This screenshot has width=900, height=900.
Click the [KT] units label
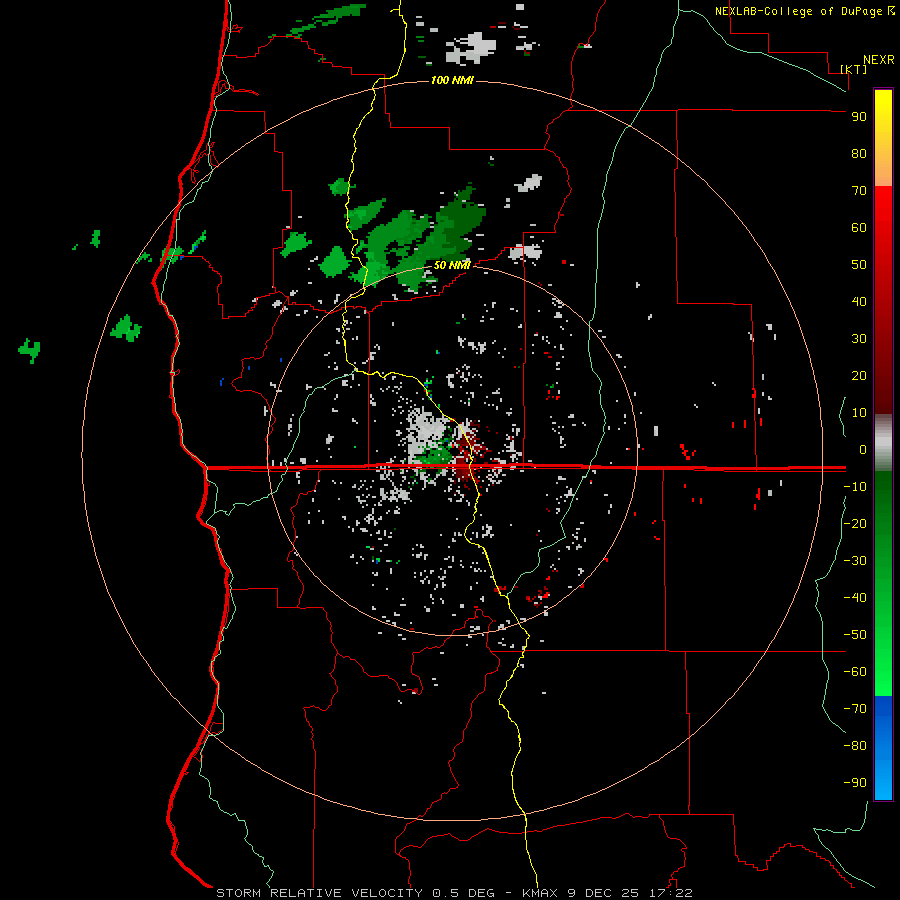click(x=854, y=69)
